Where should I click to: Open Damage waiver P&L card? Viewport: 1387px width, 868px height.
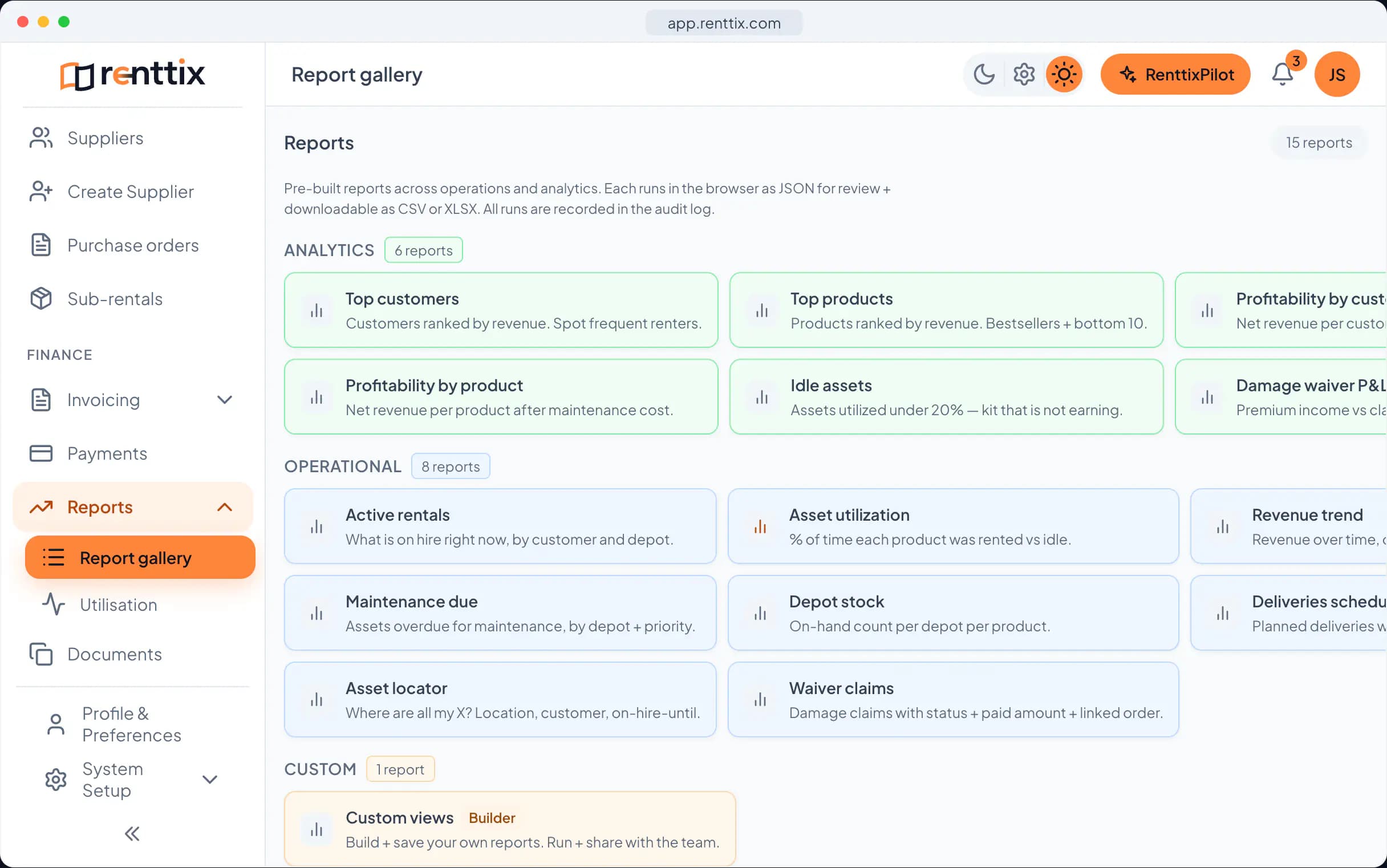pos(1281,397)
